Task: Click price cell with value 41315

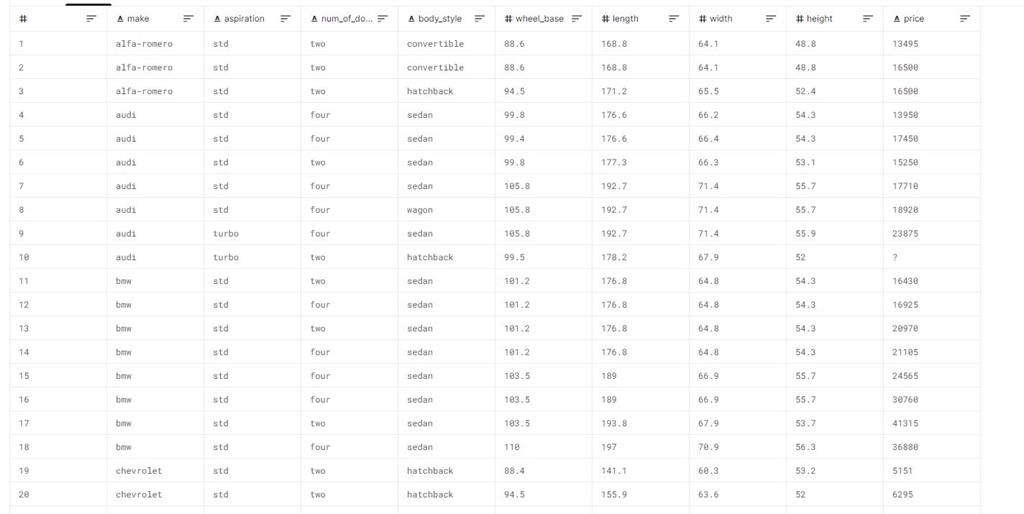Action: coord(905,424)
